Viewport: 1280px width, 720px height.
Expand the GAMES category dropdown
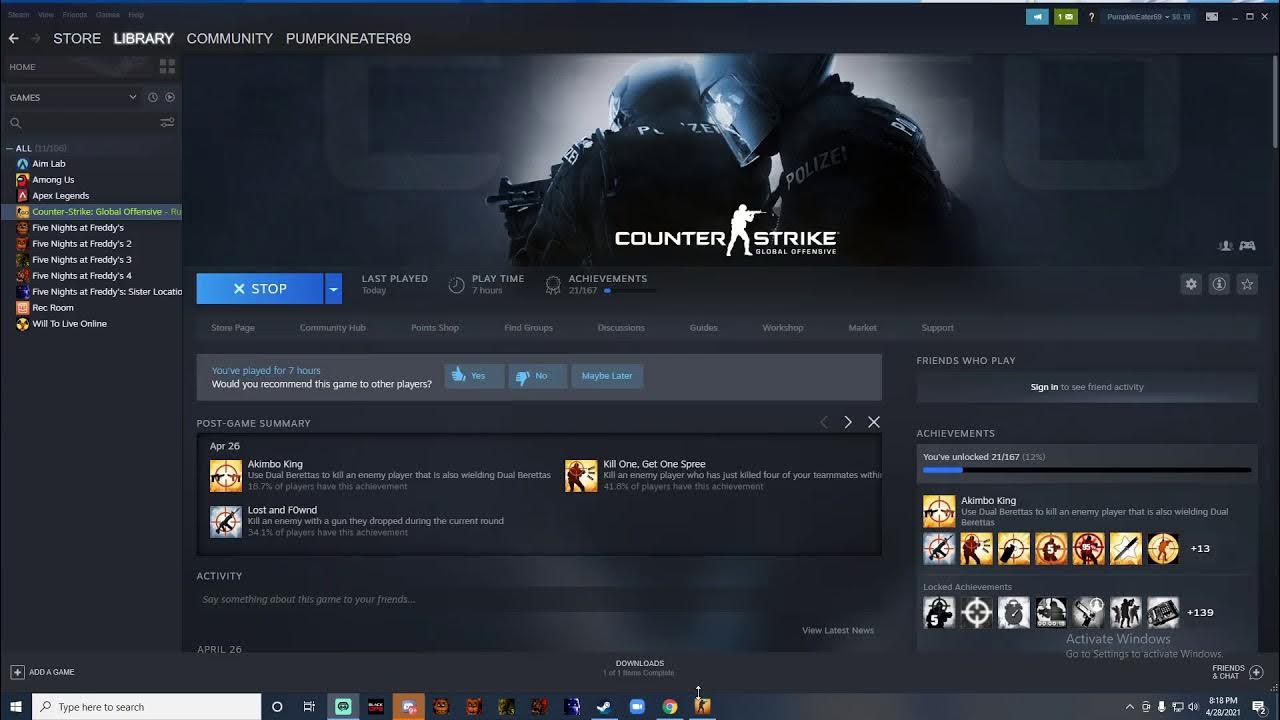(132, 97)
